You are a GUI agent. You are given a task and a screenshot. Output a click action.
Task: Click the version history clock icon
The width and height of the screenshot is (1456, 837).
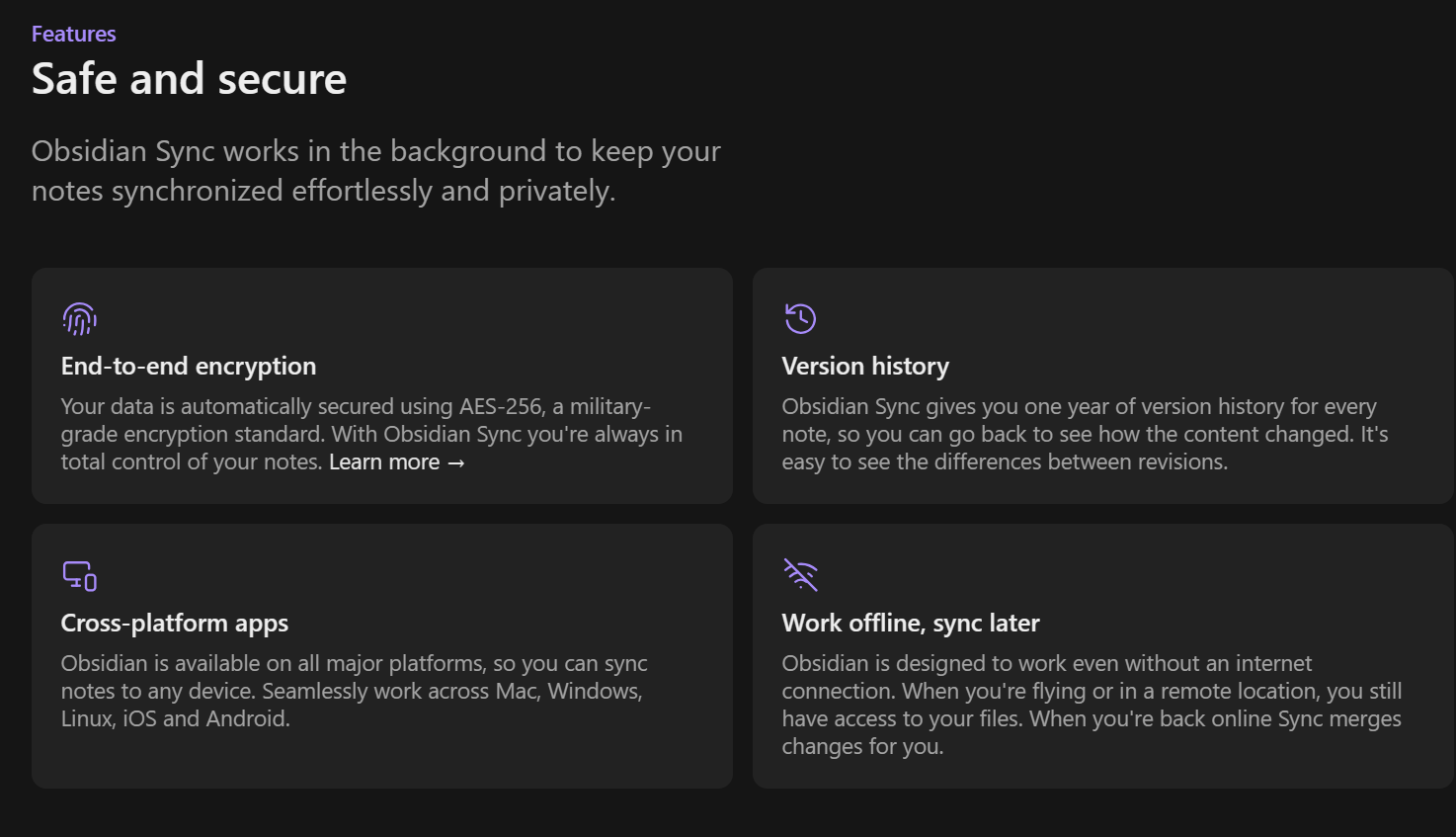click(x=800, y=318)
